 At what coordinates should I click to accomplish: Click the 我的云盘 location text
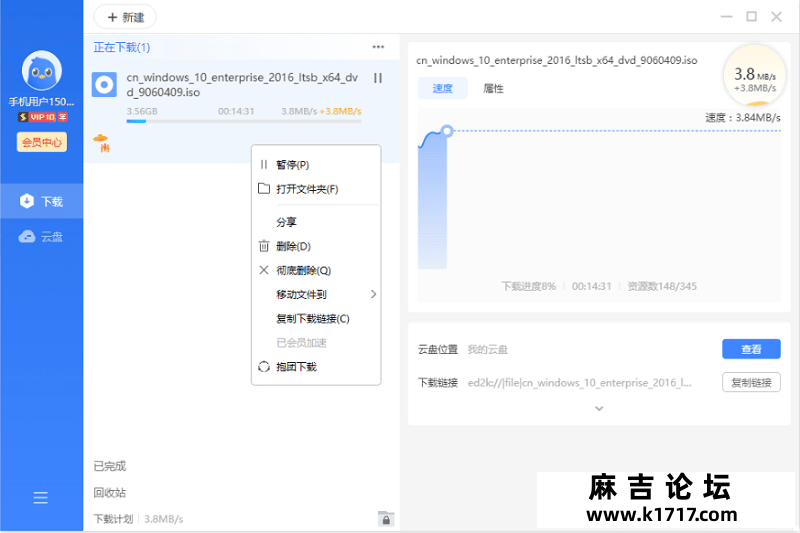pyautogui.click(x=488, y=349)
